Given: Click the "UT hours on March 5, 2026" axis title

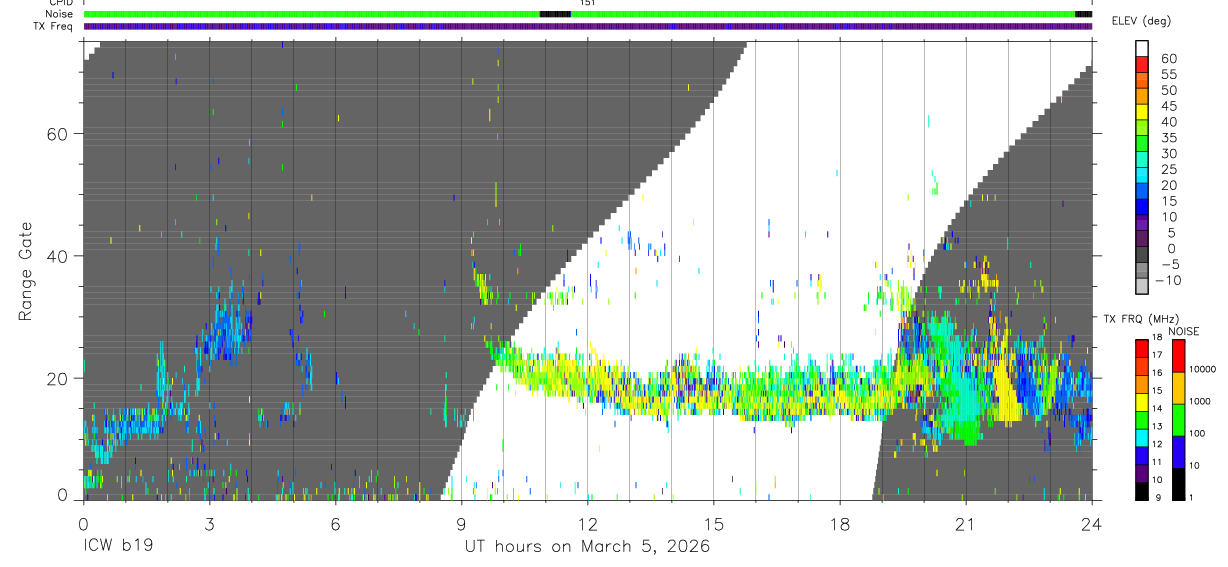Looking at the screenshot, I should [x=586, y=547].
